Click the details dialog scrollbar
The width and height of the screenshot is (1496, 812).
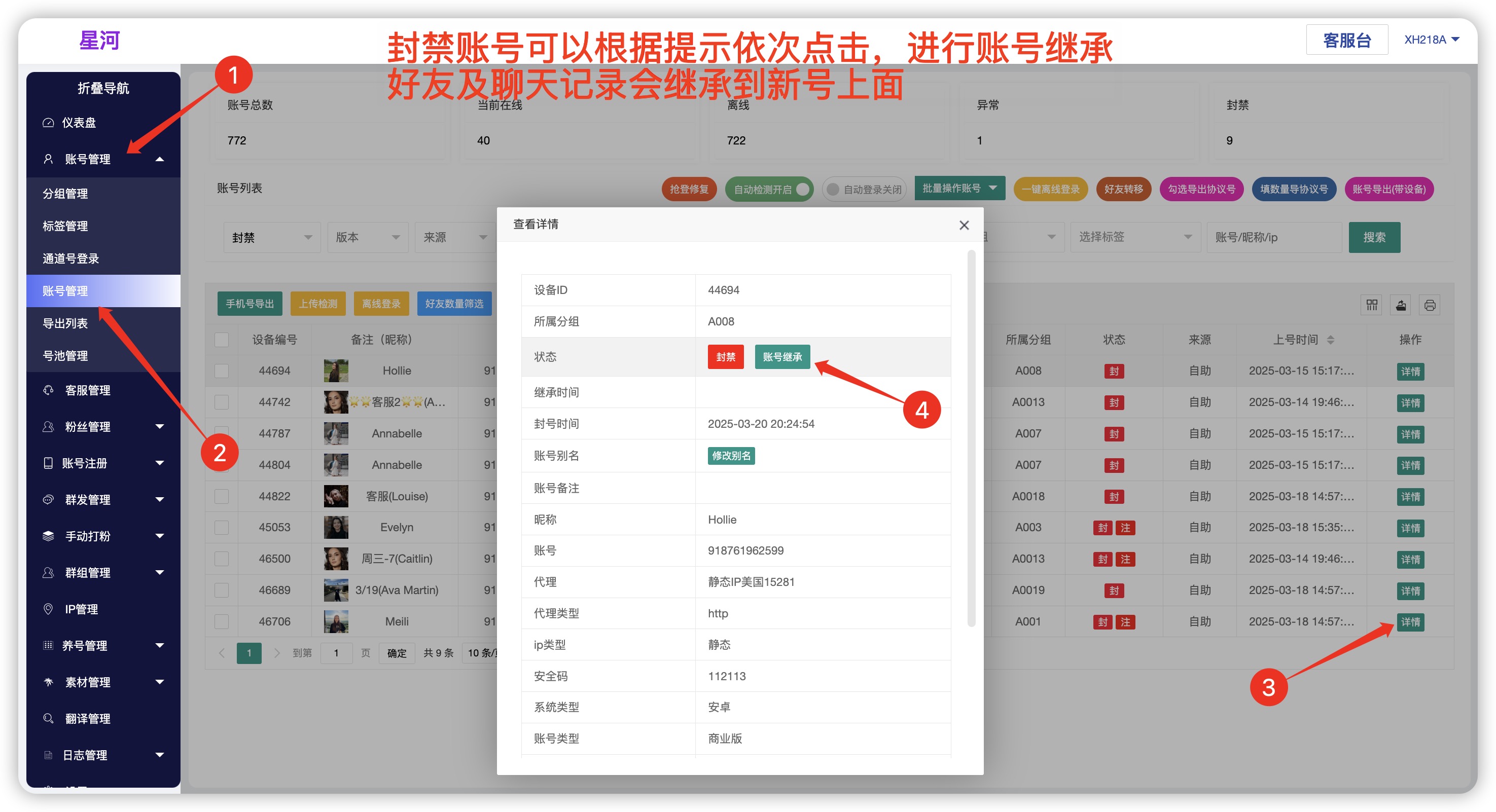(971, 439)
